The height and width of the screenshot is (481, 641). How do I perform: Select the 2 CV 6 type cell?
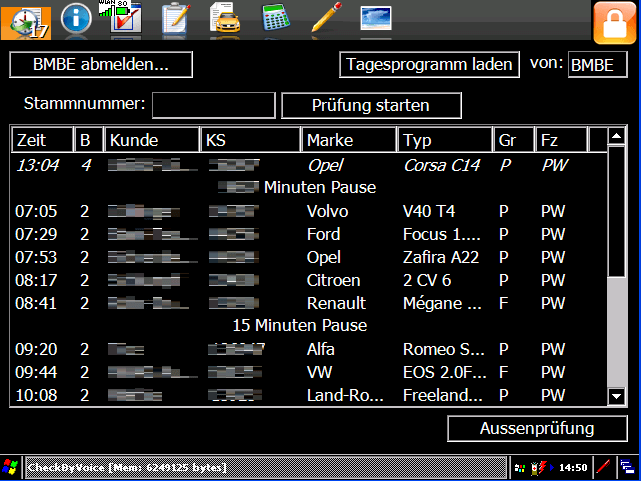pos(427,280)
